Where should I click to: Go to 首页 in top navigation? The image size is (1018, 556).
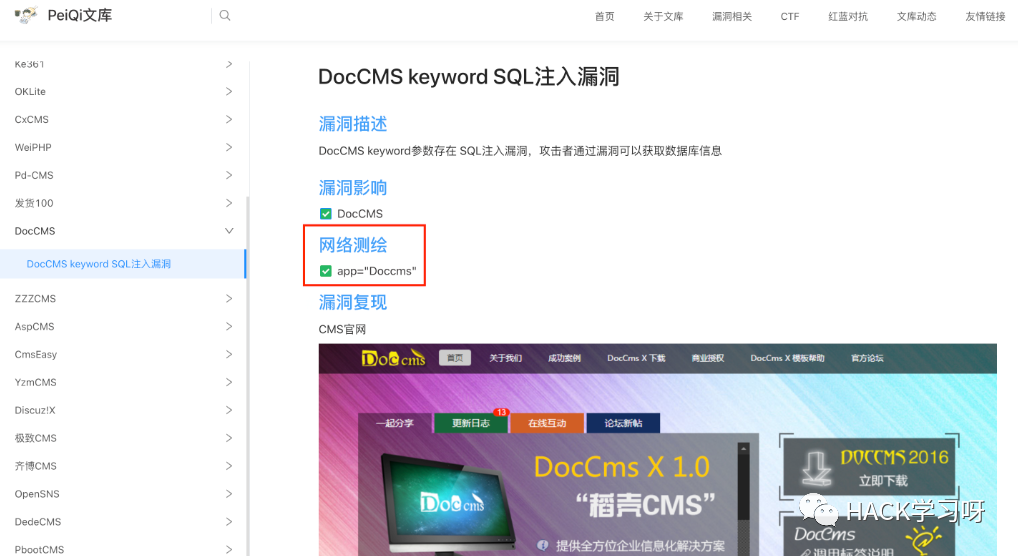click(604, 16)
